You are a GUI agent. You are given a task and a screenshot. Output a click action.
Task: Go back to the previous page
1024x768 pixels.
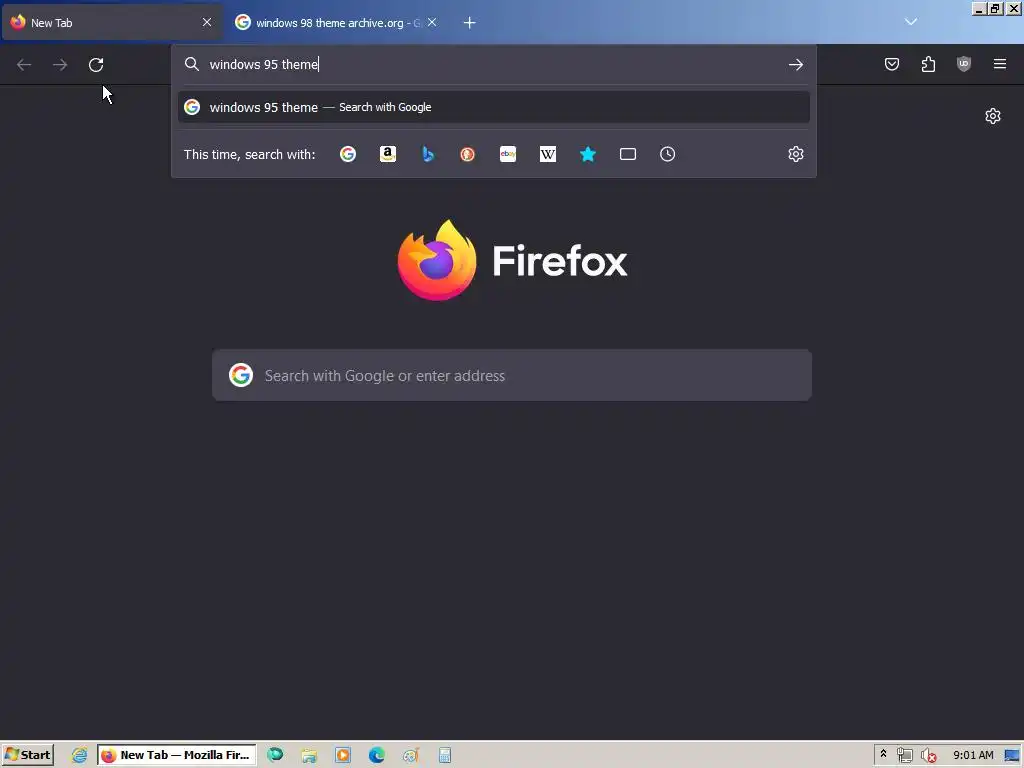[24, 65]
